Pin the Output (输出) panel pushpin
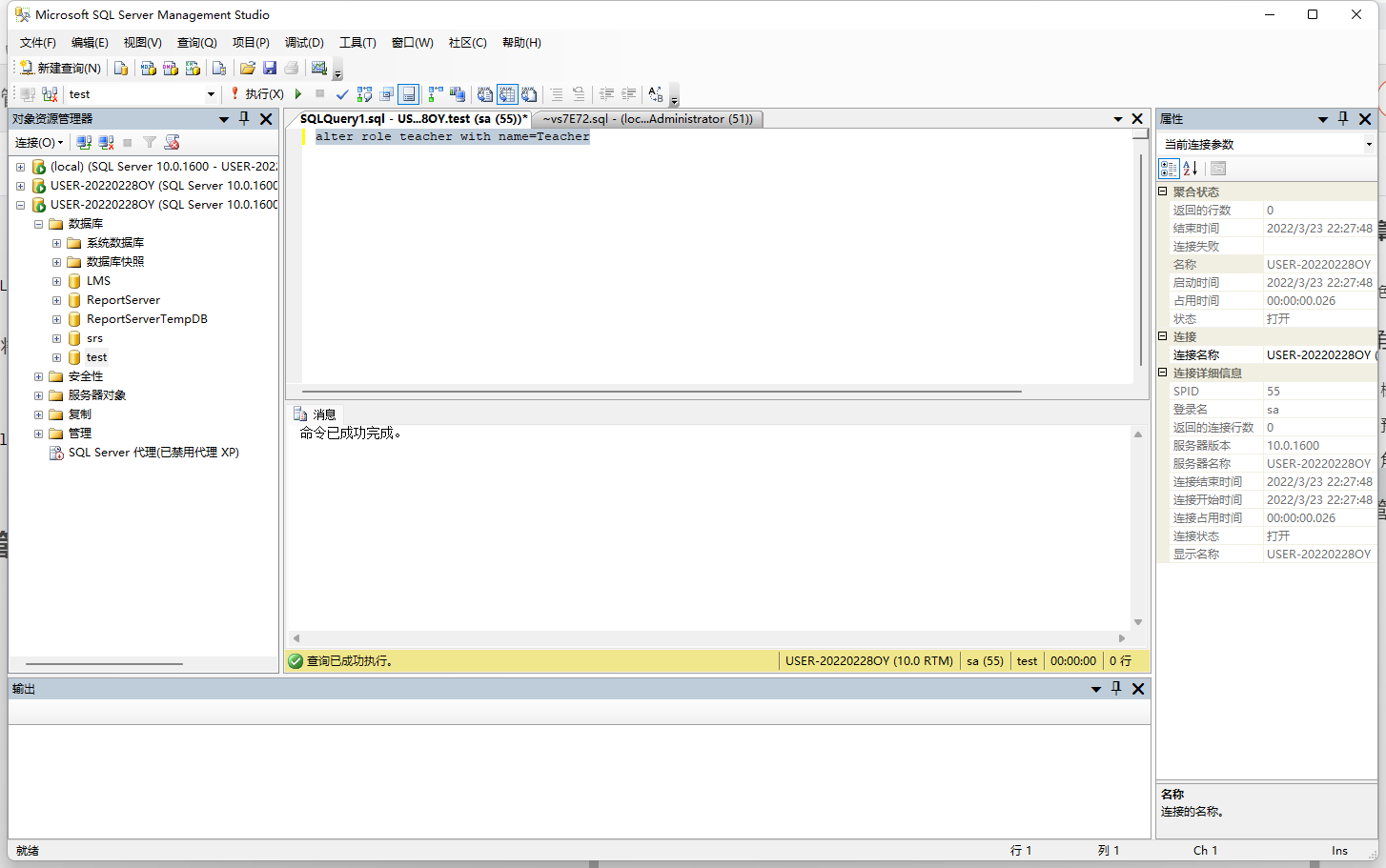This screenshot has height=868, width=1386. (x=1116, y=688)
